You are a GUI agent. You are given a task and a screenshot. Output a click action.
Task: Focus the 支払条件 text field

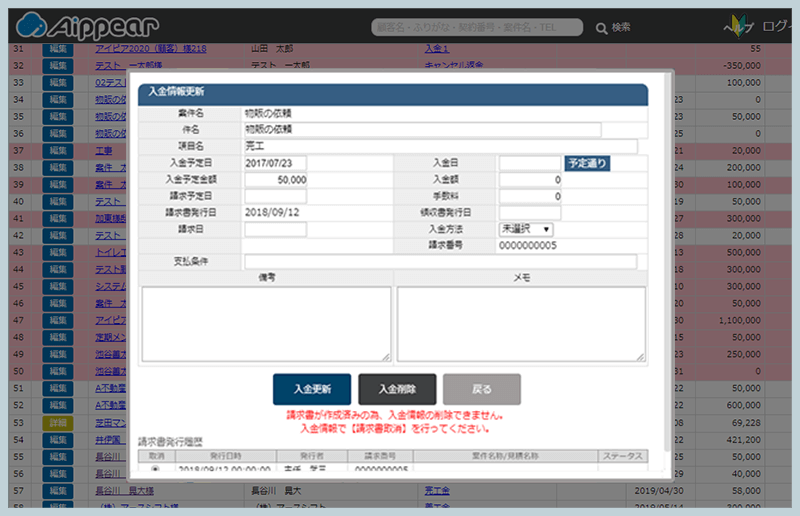440,262
